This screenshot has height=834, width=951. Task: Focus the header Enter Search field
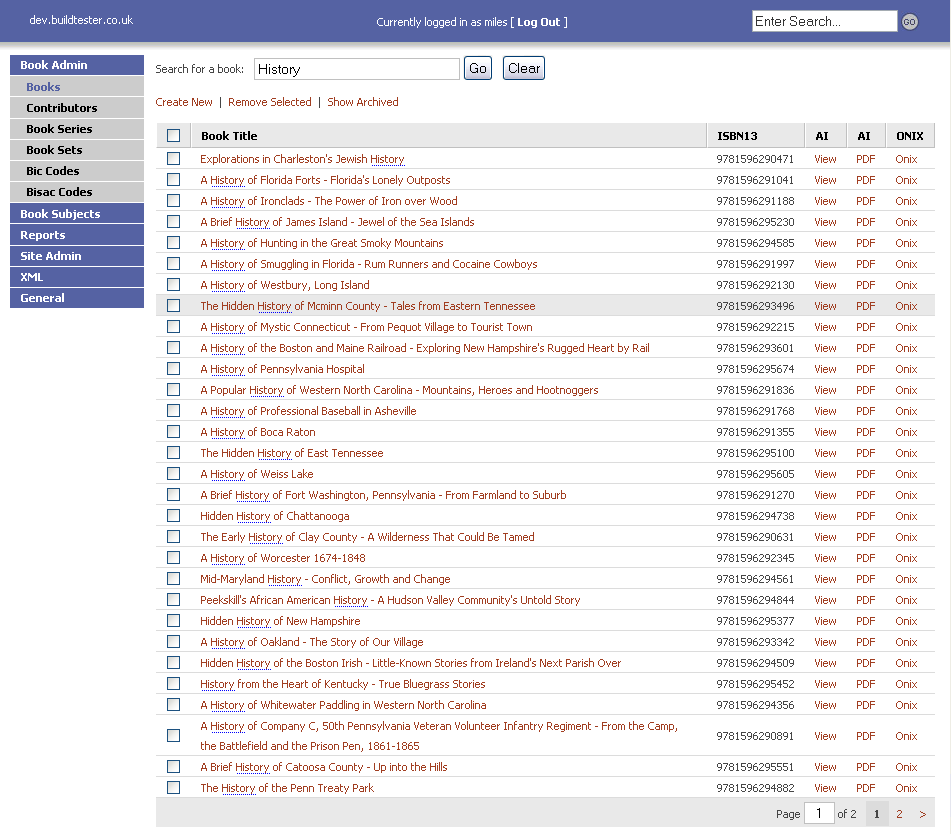point(824,21)
